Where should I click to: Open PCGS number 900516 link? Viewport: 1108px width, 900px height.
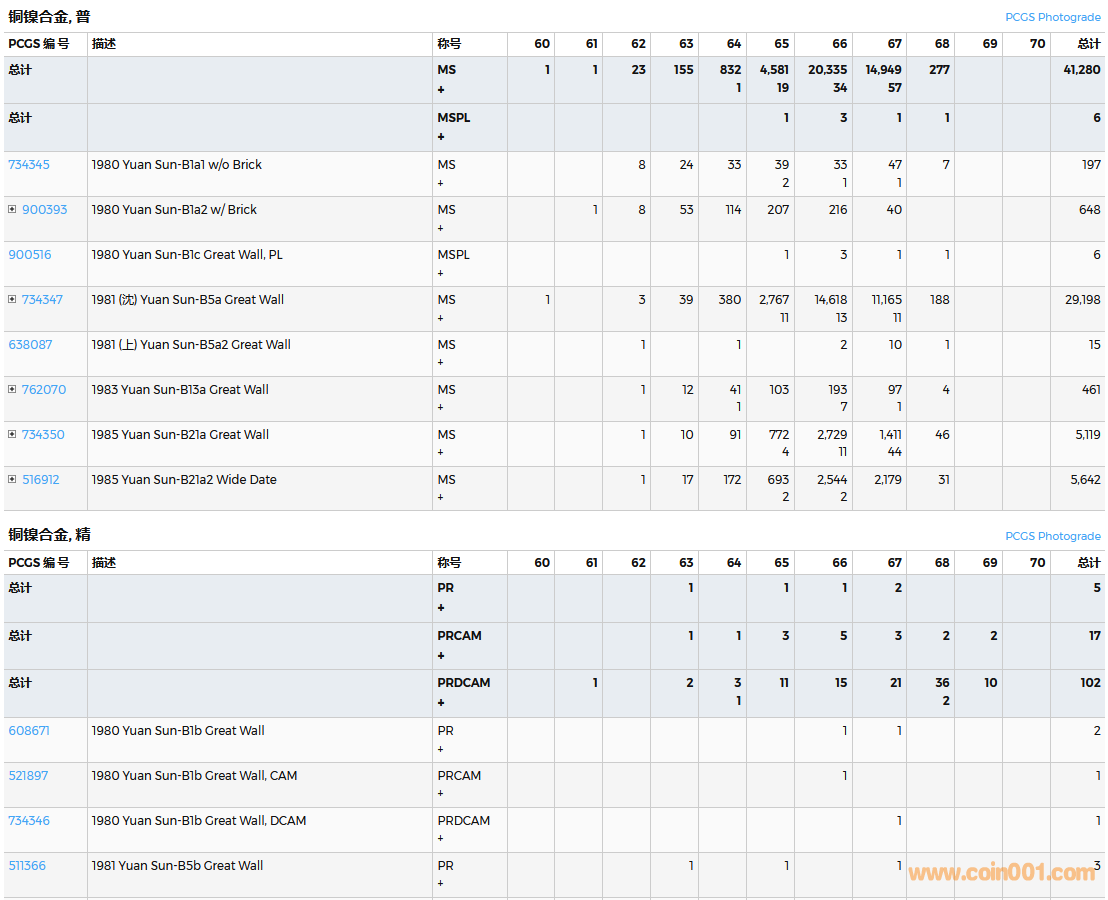click(30, 255)
